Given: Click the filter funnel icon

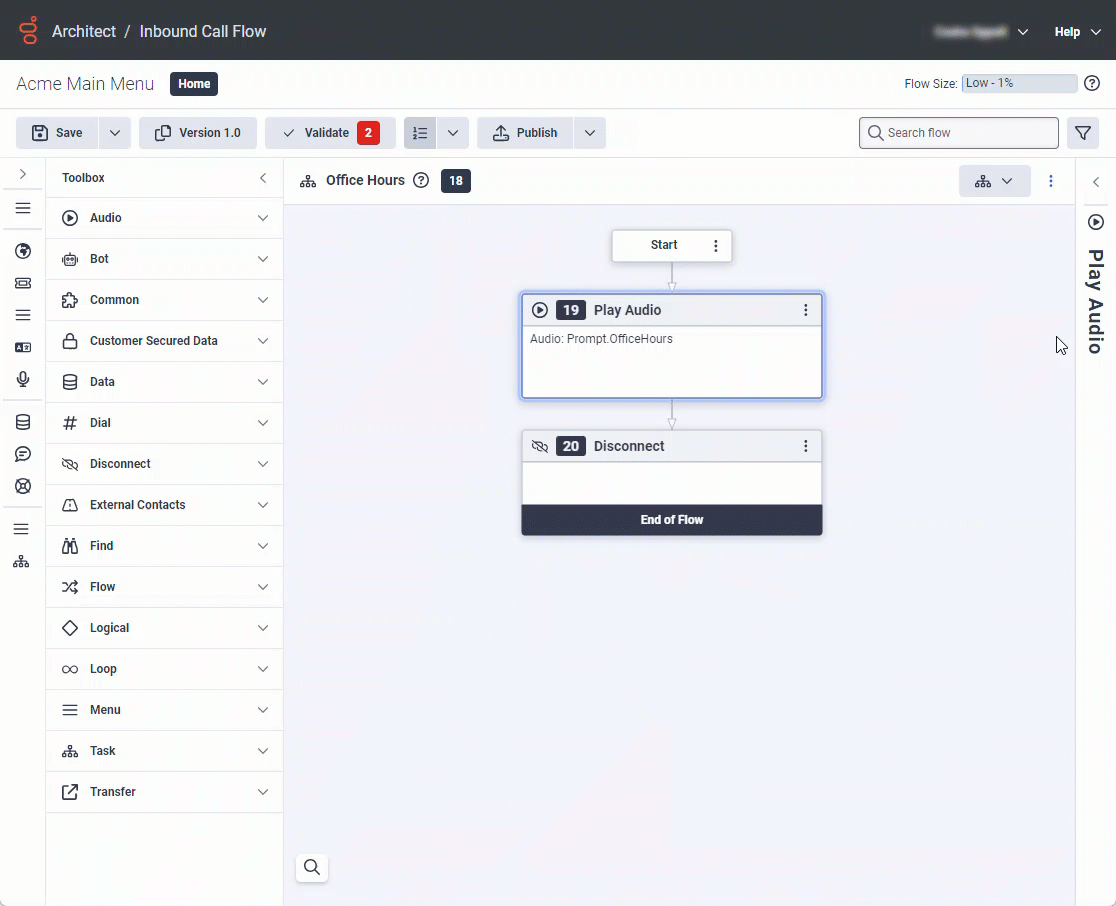Looking at the screenshot, I should 1082,133.
